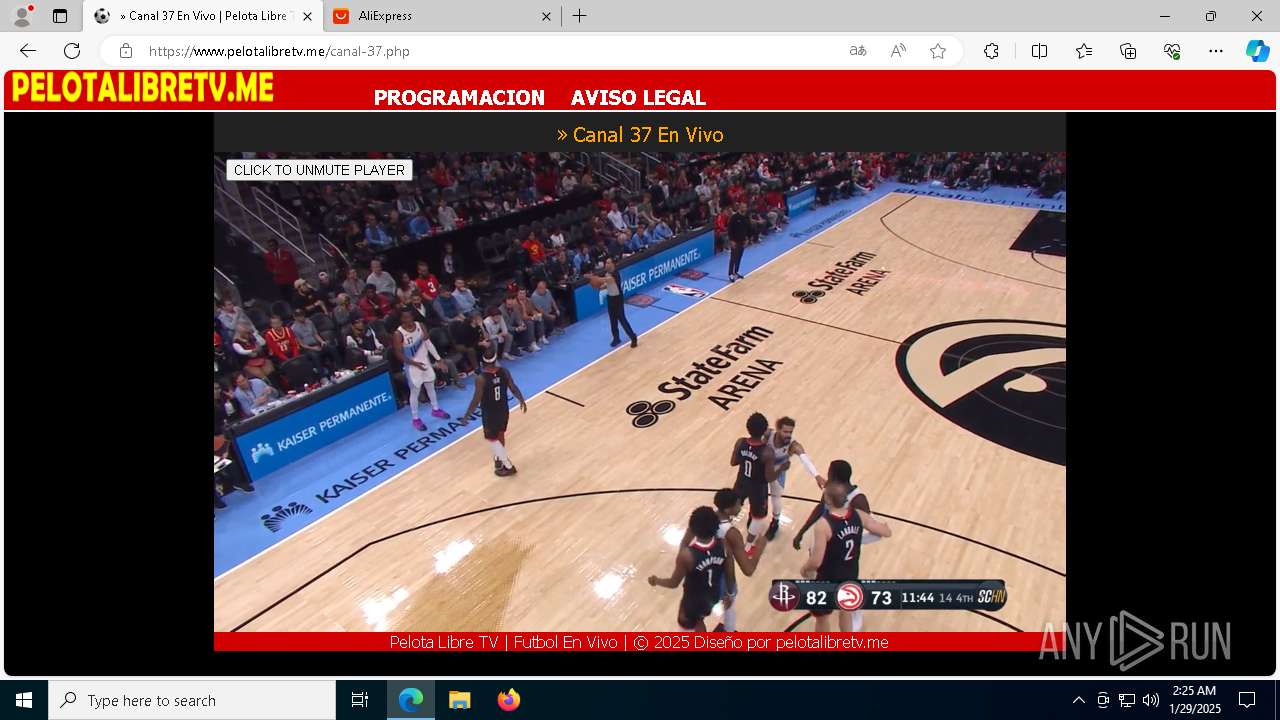Click the game score overlay in video

coord(887,597)
